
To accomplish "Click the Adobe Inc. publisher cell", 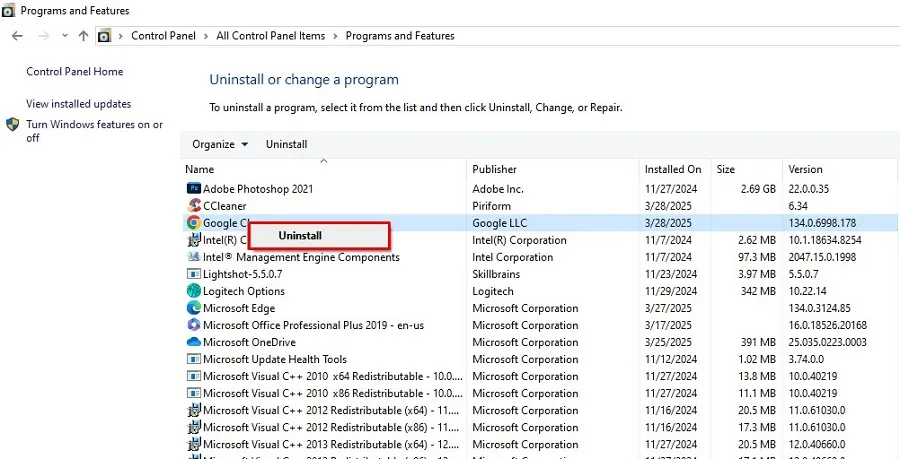I will point(498,189).
